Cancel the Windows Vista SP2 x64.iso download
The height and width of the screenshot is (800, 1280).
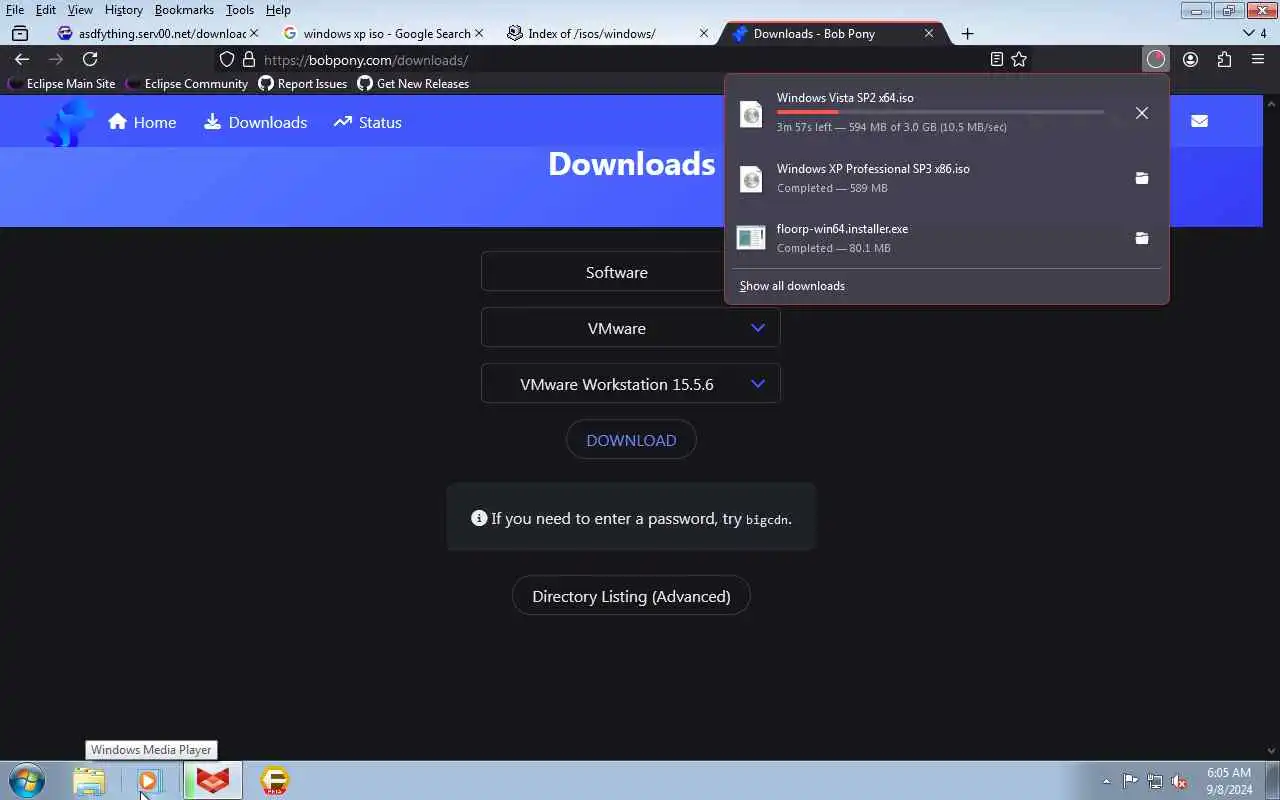(1142, 113)
